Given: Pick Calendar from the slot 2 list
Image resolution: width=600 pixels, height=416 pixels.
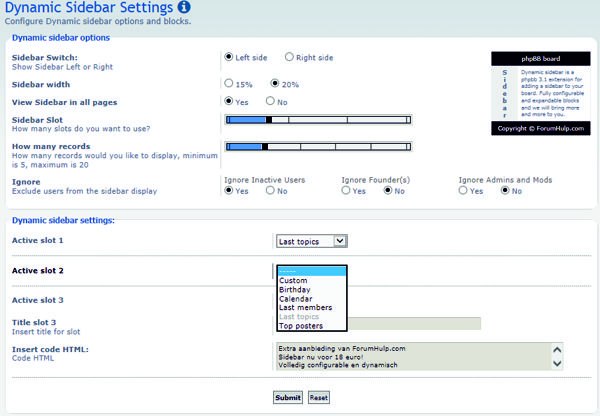Looking at the screenshot, I should tap(295, 299).
